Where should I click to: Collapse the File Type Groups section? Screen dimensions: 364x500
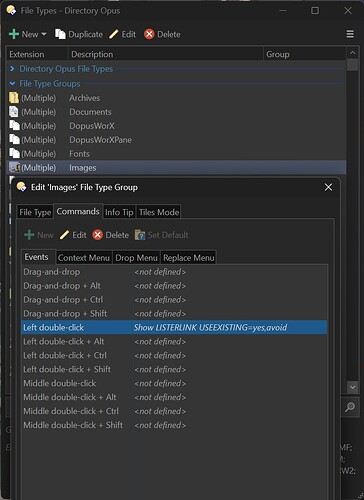(12, 83)
